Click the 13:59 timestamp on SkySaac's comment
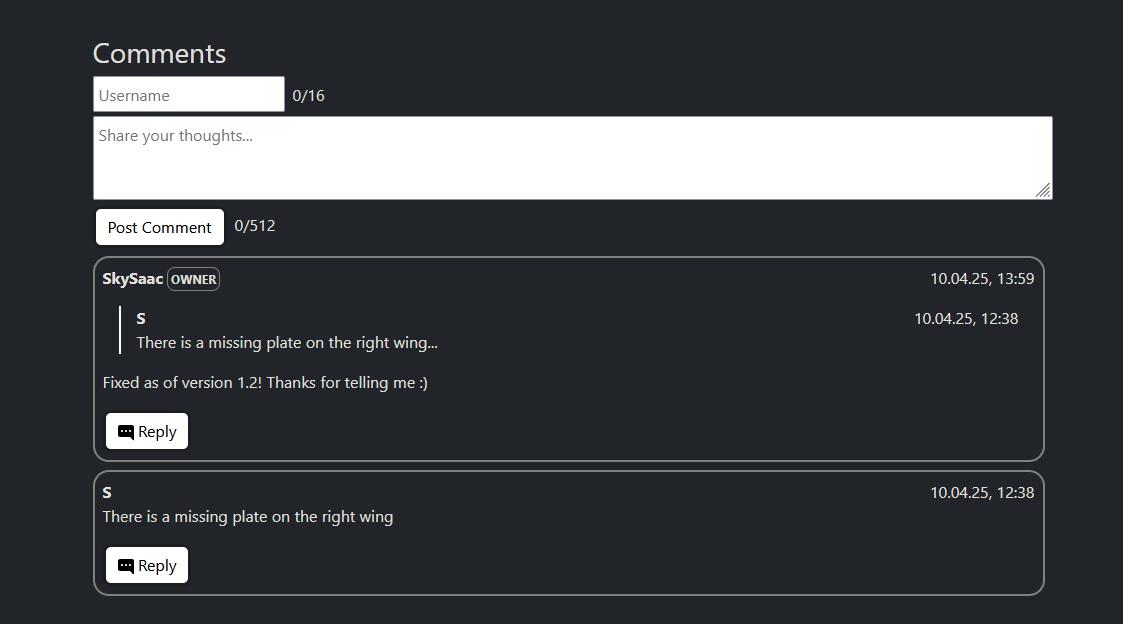This screenshot has height=624, width=1123. click(981, 279)
